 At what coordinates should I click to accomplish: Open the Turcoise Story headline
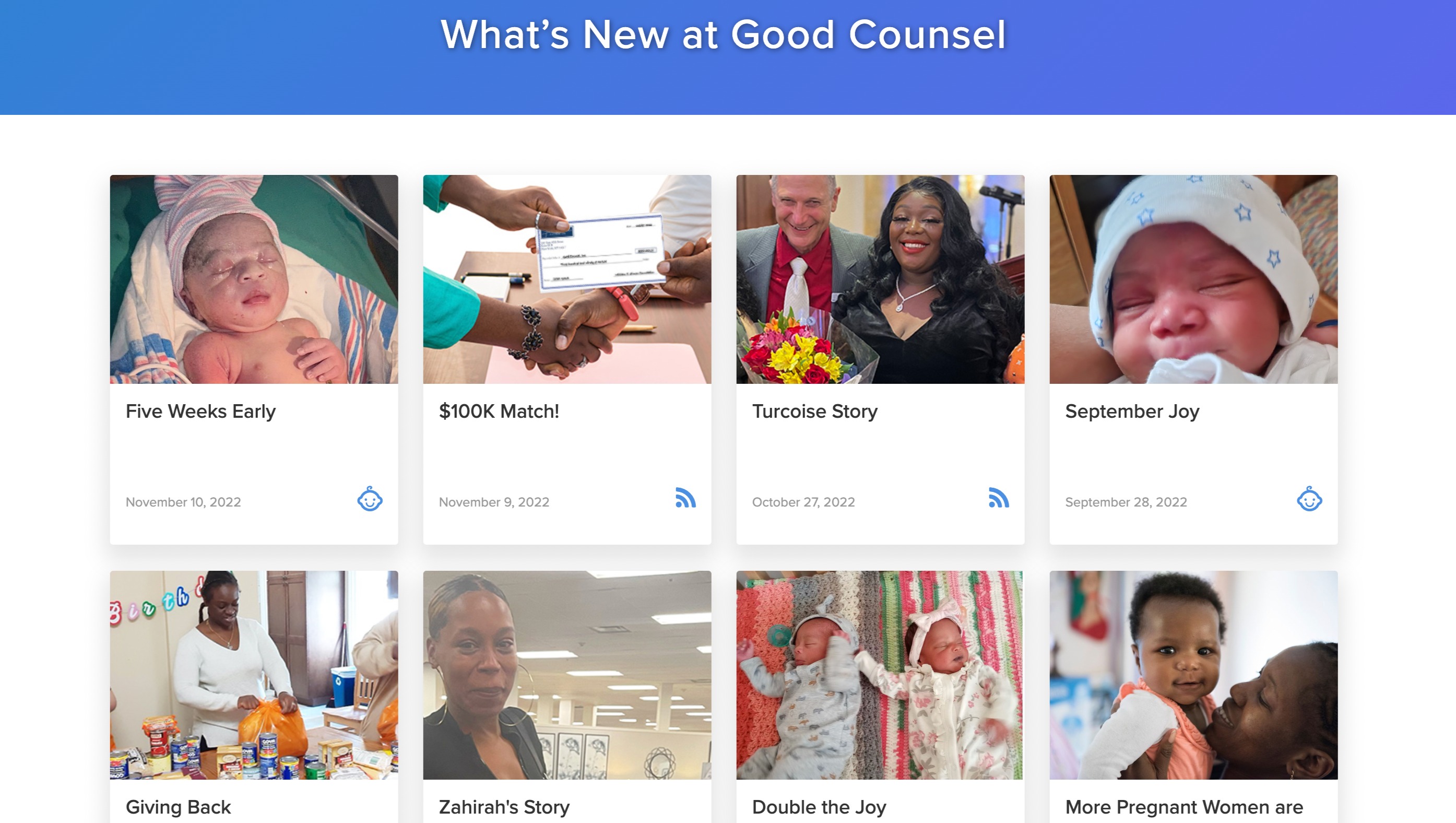point(814,411)
